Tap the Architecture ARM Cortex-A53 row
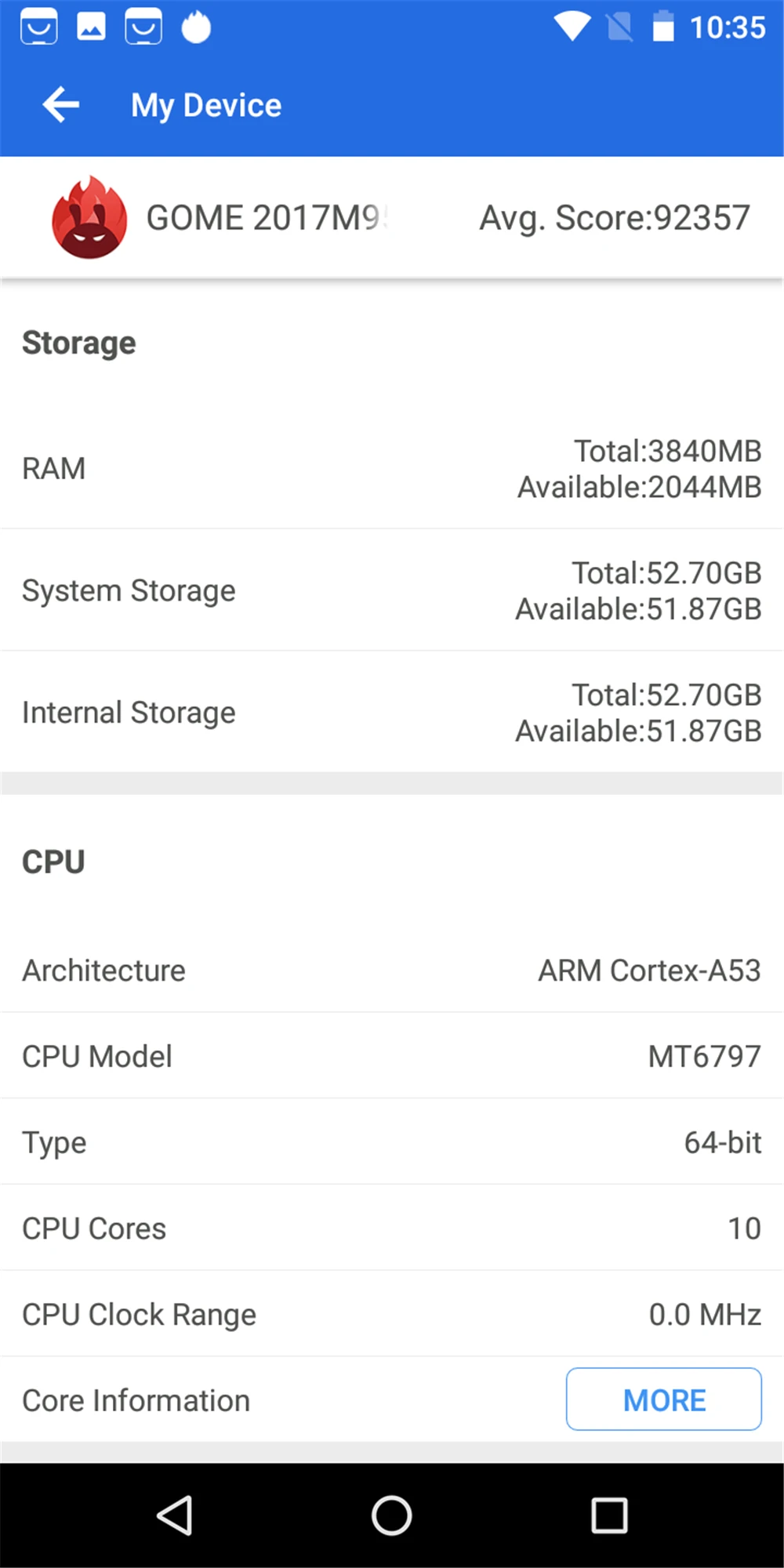The height and width of the screenshot is (1568, 784). pyautogui.click(x=392, y=971)
